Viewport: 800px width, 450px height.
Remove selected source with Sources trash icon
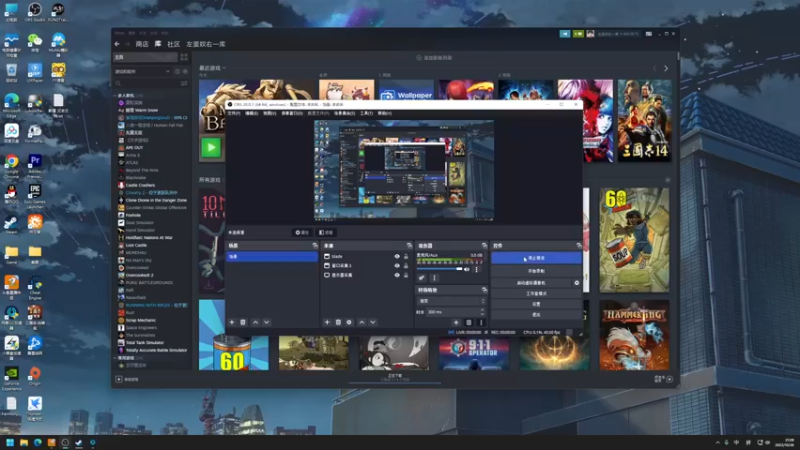pyautogui.click(x=338, y=322)
